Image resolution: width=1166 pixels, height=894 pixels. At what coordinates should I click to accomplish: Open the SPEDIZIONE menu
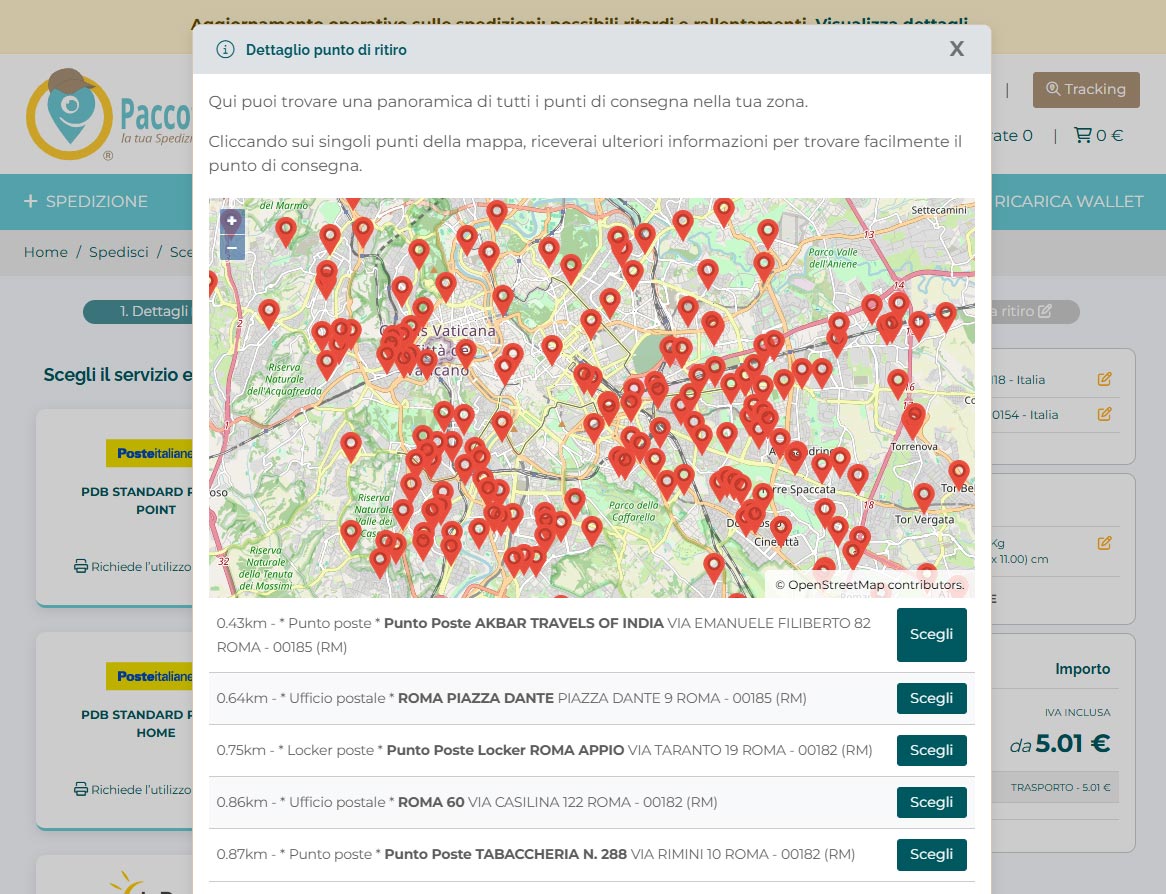[x=86, y=202]
